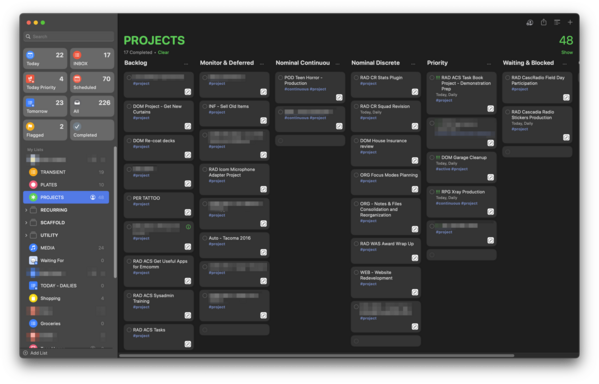599x384 pixels.
Task: Click the note icon on RPG Xray Production card
Action: coord(491,212)
